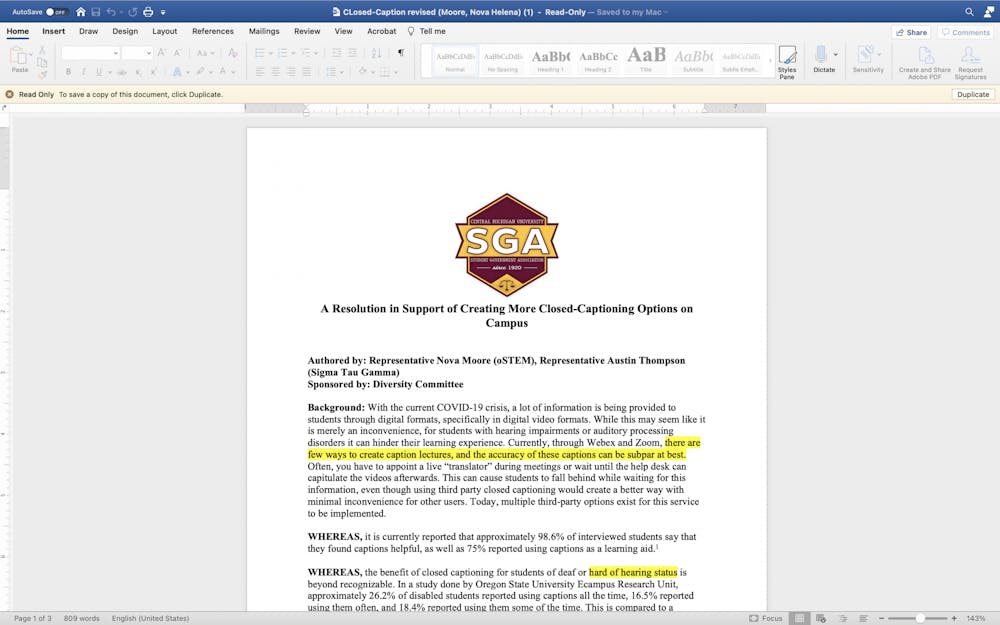This screenshot has height=625, width=1000.
Task: Open the References tab
Action: click(x=213, y=32)
